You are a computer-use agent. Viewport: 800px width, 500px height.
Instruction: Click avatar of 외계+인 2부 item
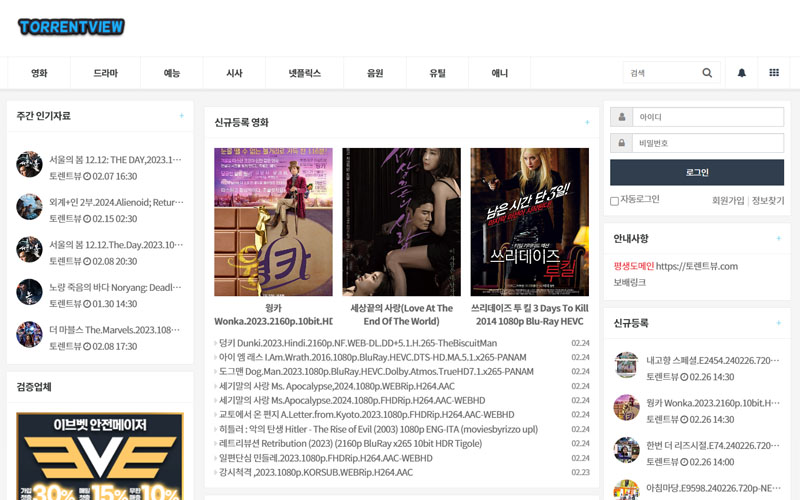coord(29,207)
